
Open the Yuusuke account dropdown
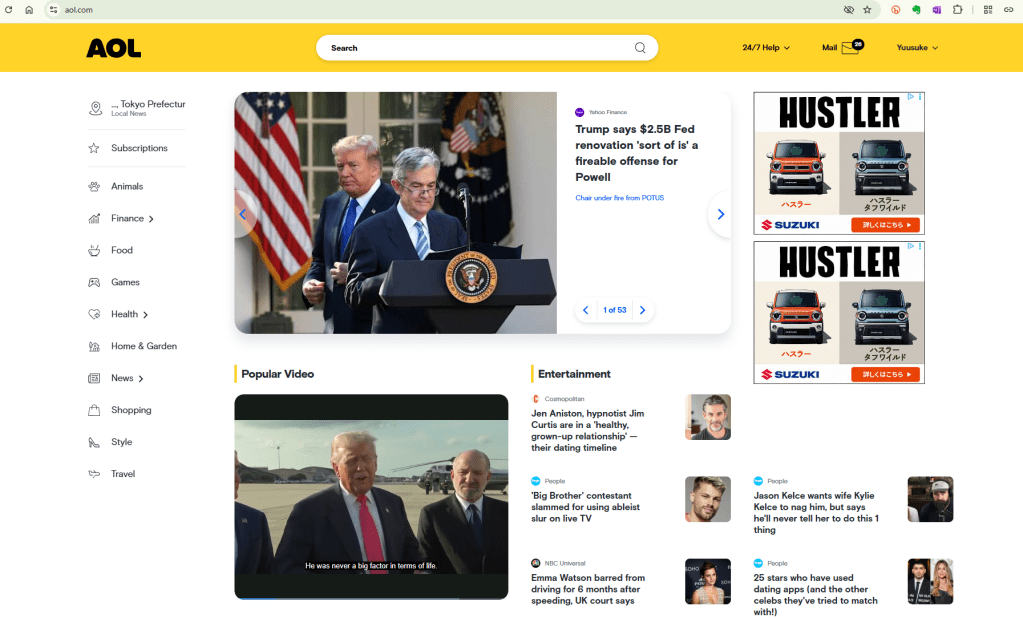click(x=917, y=48)
